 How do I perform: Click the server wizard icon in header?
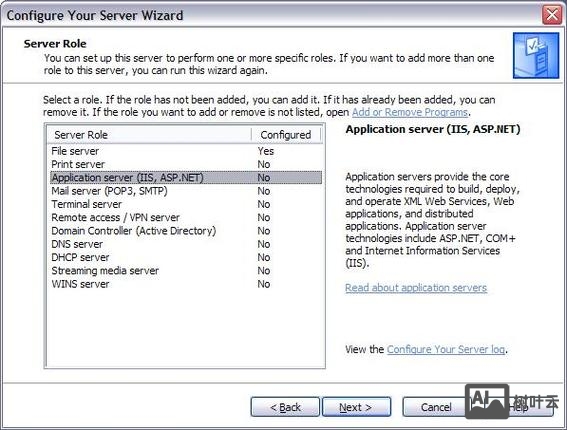536,55
